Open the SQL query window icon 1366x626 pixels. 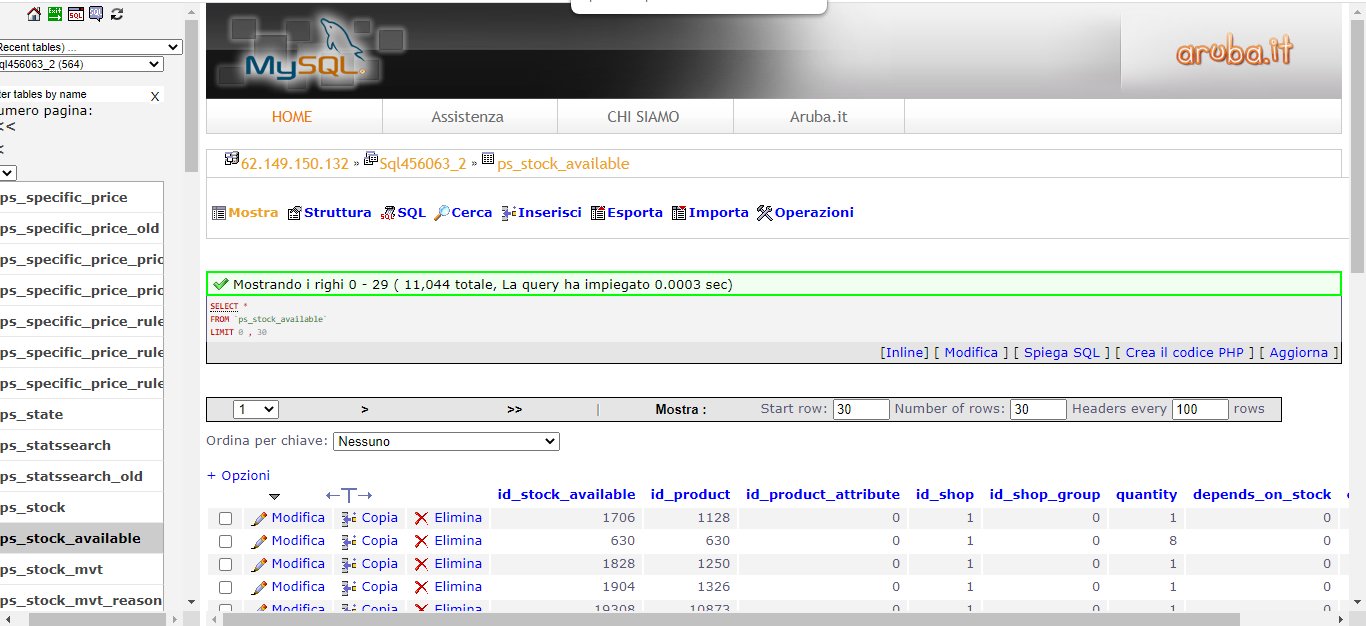(x=75, y=14)
